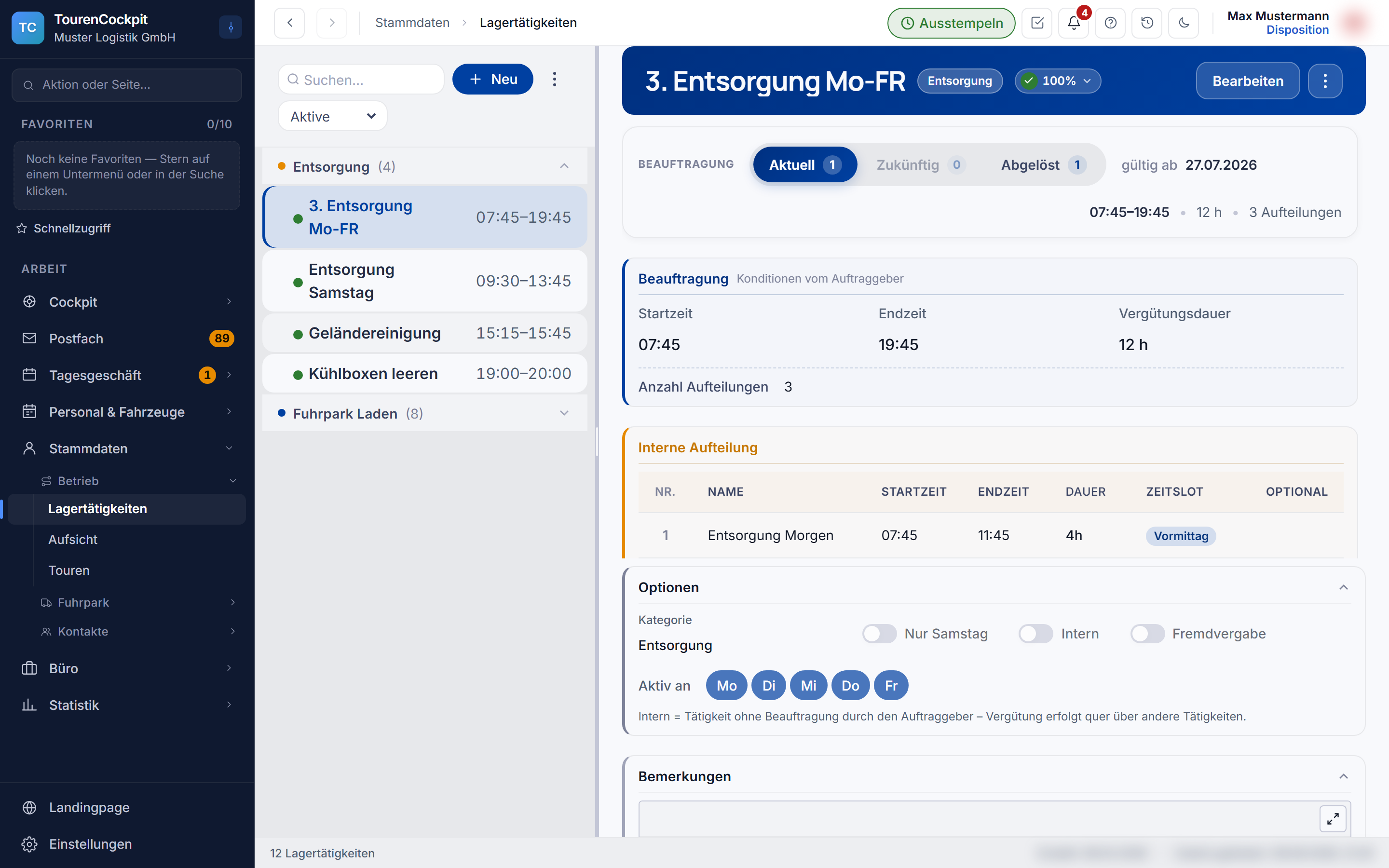This screenshot has width=1389, height=868.
Task: Open the notifications bell icon
Action: tap(1073, 23)
